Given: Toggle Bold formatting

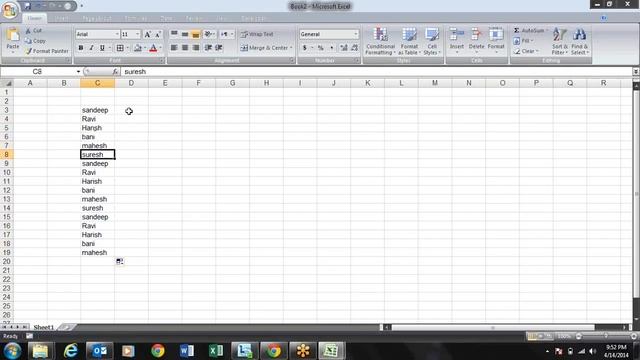Looking at the screenshot, I should point(81,48).
